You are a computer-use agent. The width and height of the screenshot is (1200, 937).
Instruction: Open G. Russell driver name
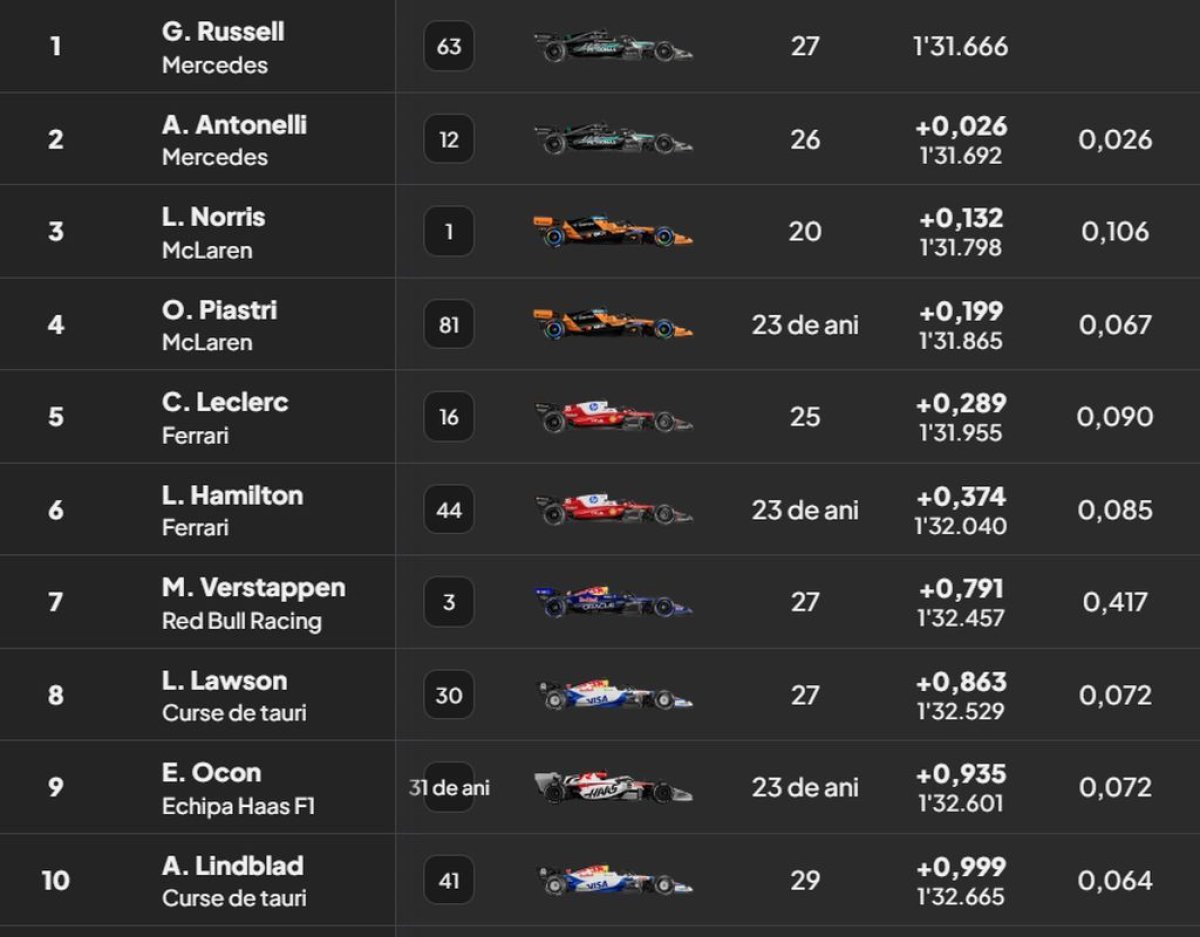pos(223,32)
